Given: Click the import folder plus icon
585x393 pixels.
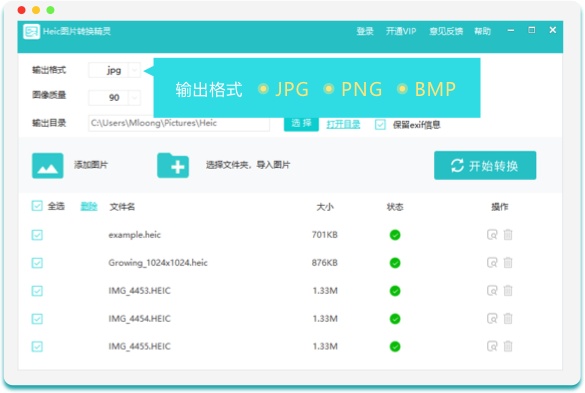Looking at the screenshot, I should pyautogui.click(x=173, y=165).
